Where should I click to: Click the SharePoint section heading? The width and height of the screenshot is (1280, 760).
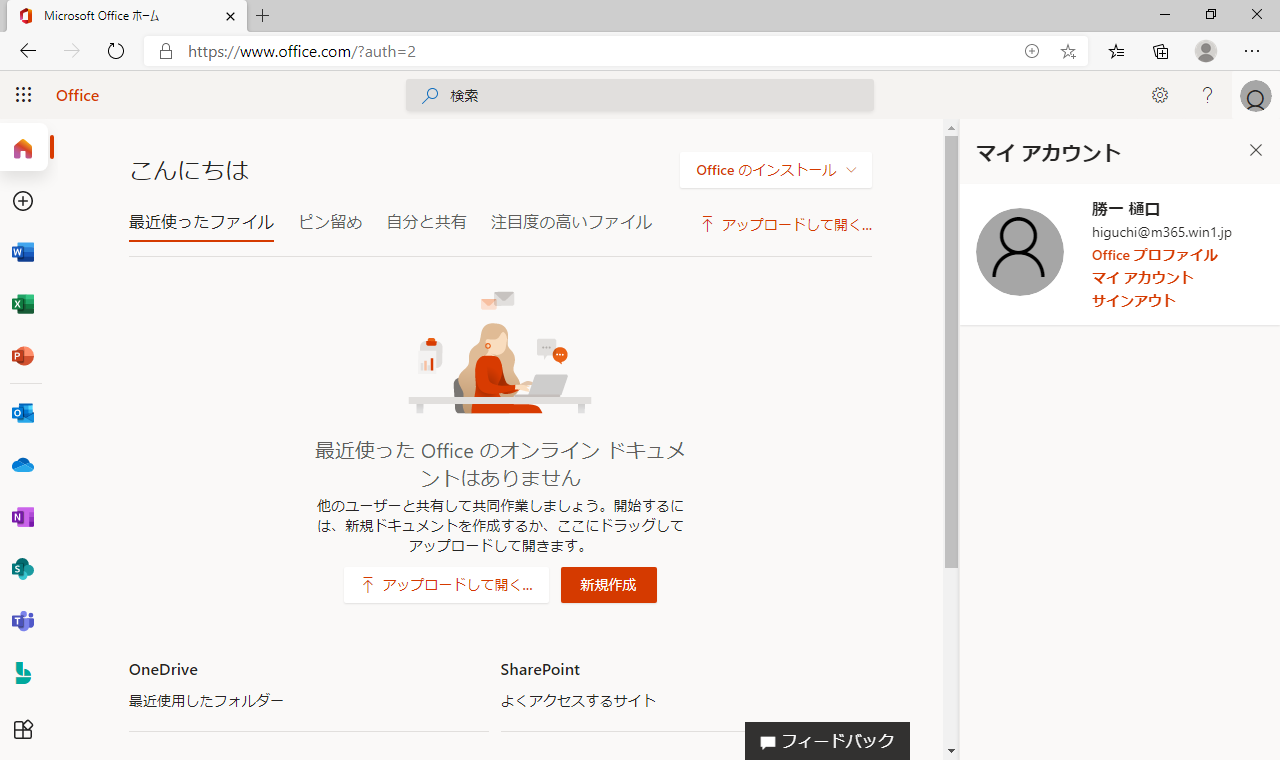[540, 670]
